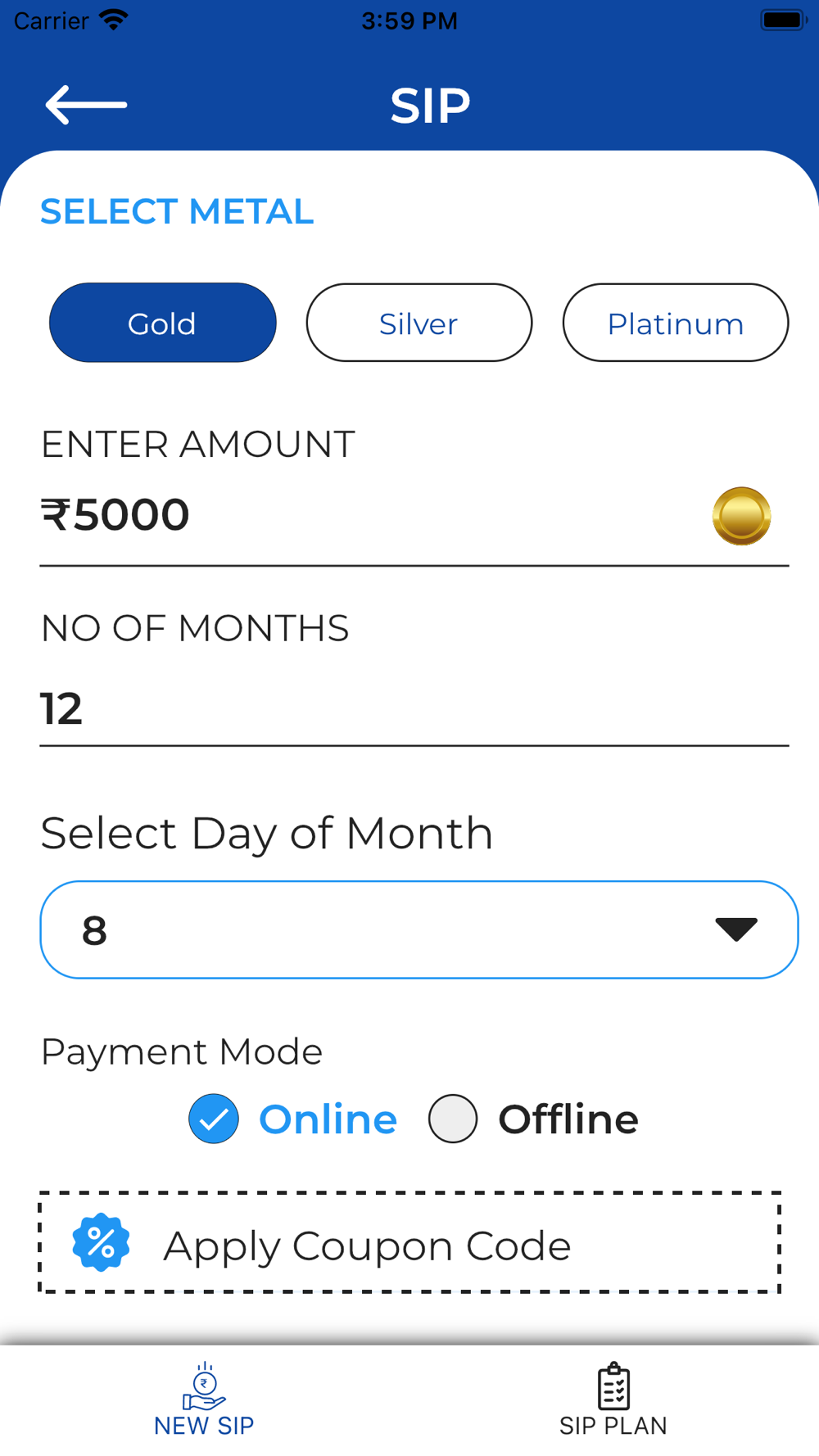Open the day of month dropdown arrow
The image size is (819, 1456).
735,929
